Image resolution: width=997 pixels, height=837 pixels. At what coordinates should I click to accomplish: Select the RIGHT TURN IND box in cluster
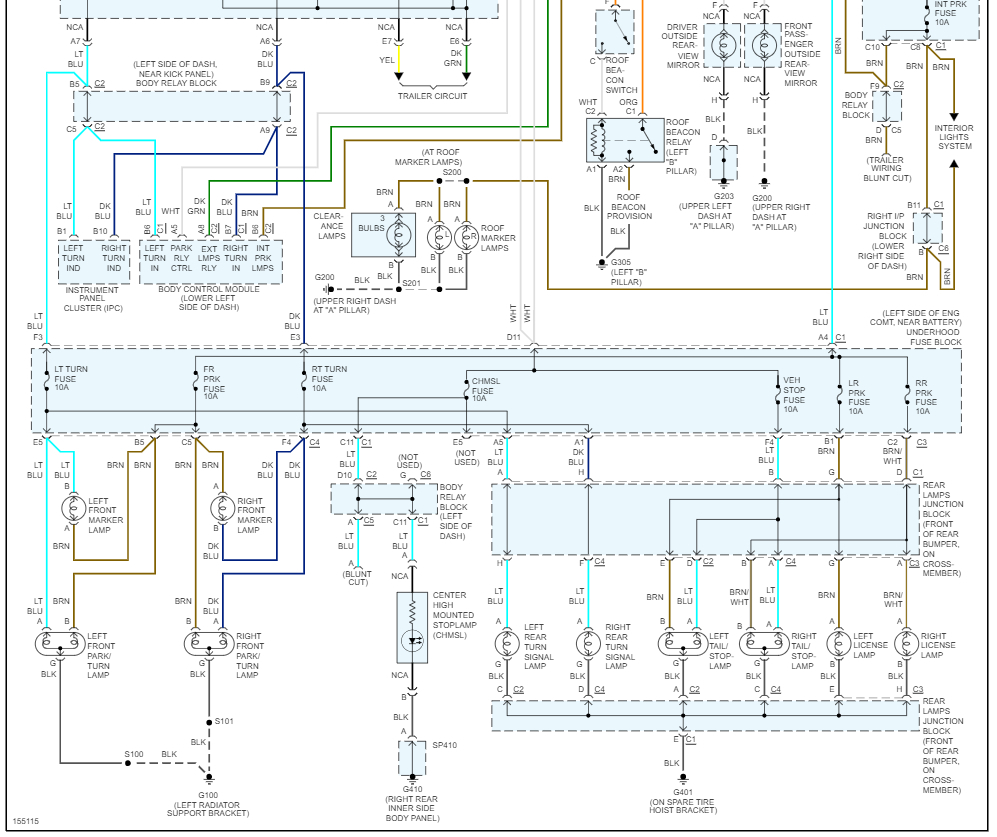[113, 258]
